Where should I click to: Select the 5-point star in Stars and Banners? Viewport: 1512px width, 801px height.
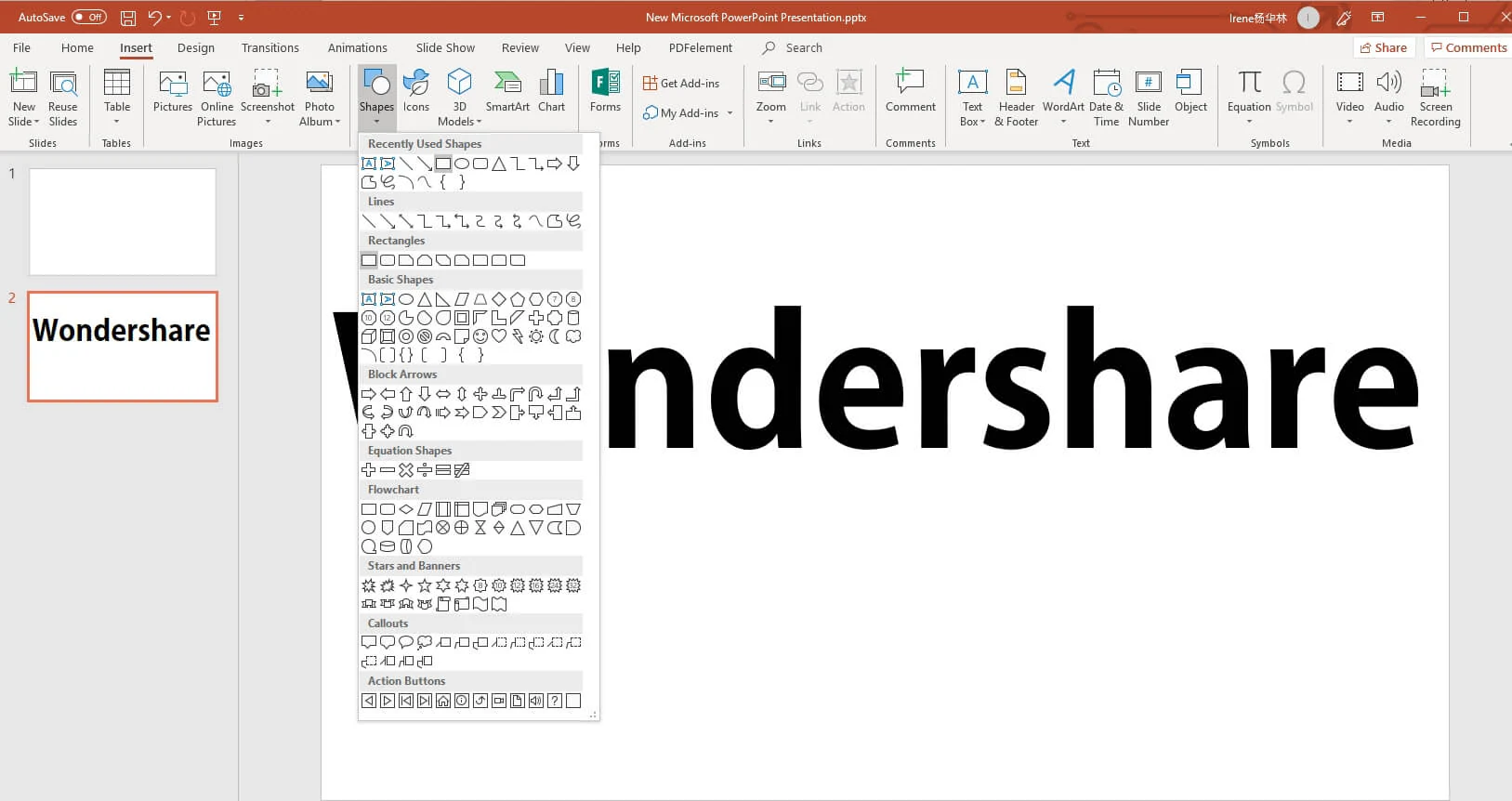pos(425,585)
